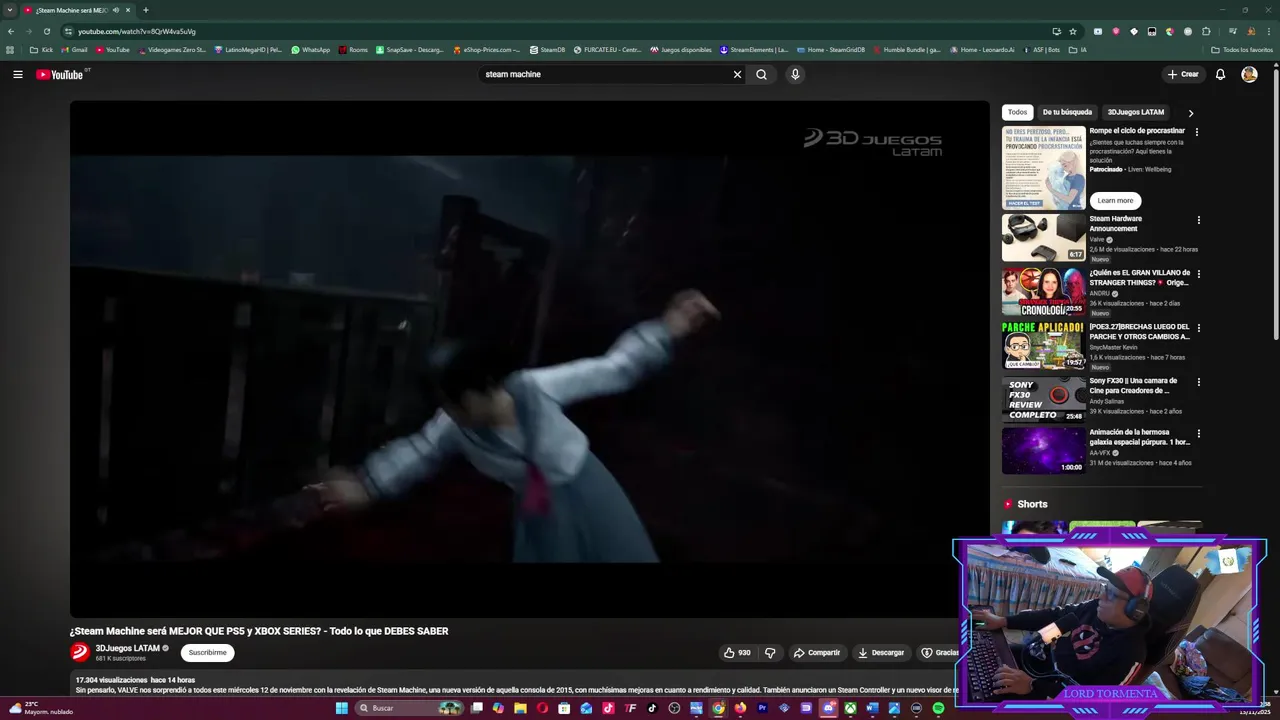This screenshot has height=720, width=1280.
Task: Open options for the Stranger Things video
Action: (1199, 274)
